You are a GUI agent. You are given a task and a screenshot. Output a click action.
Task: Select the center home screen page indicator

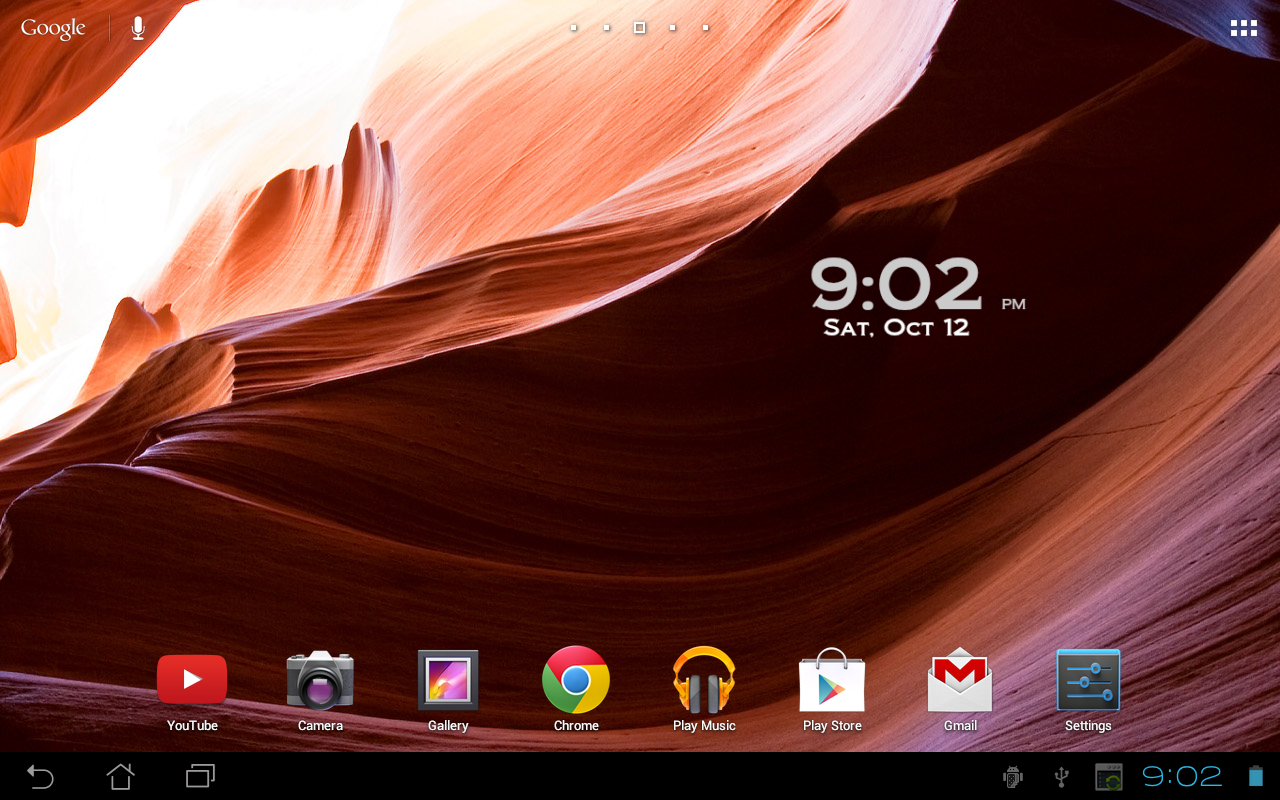click(x=639, y=27)
